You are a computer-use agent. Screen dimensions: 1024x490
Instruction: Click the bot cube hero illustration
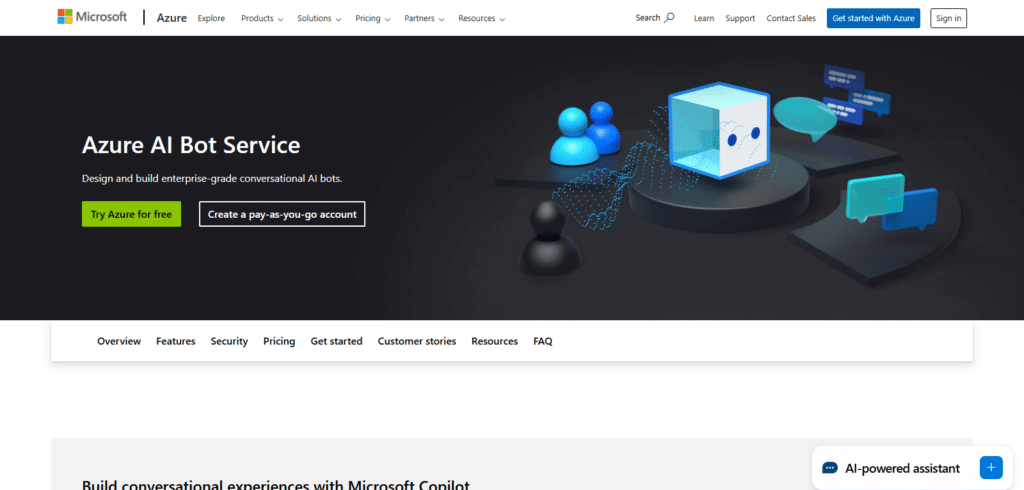(x=720, y=131)
